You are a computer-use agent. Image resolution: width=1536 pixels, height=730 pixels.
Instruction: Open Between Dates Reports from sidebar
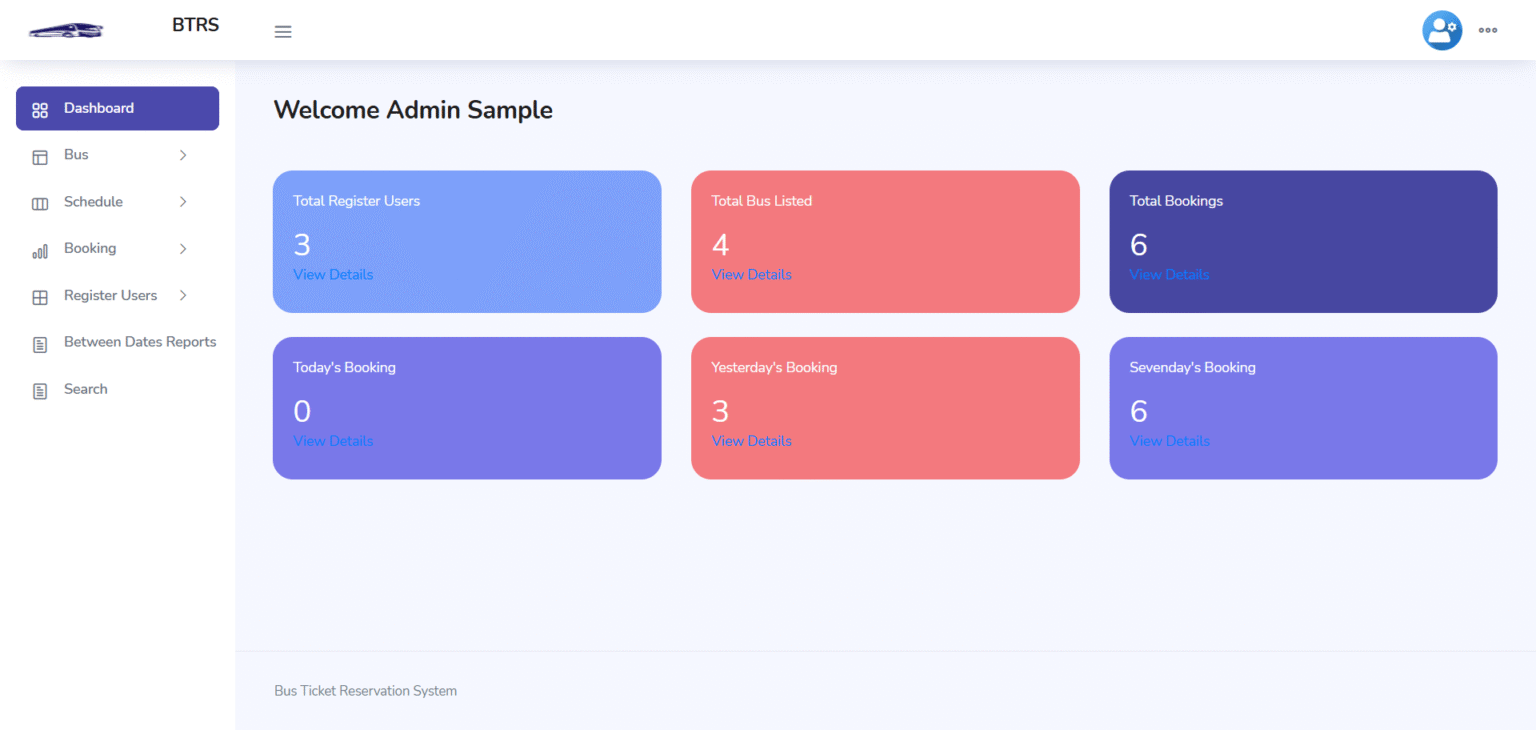tap(140, 342)
